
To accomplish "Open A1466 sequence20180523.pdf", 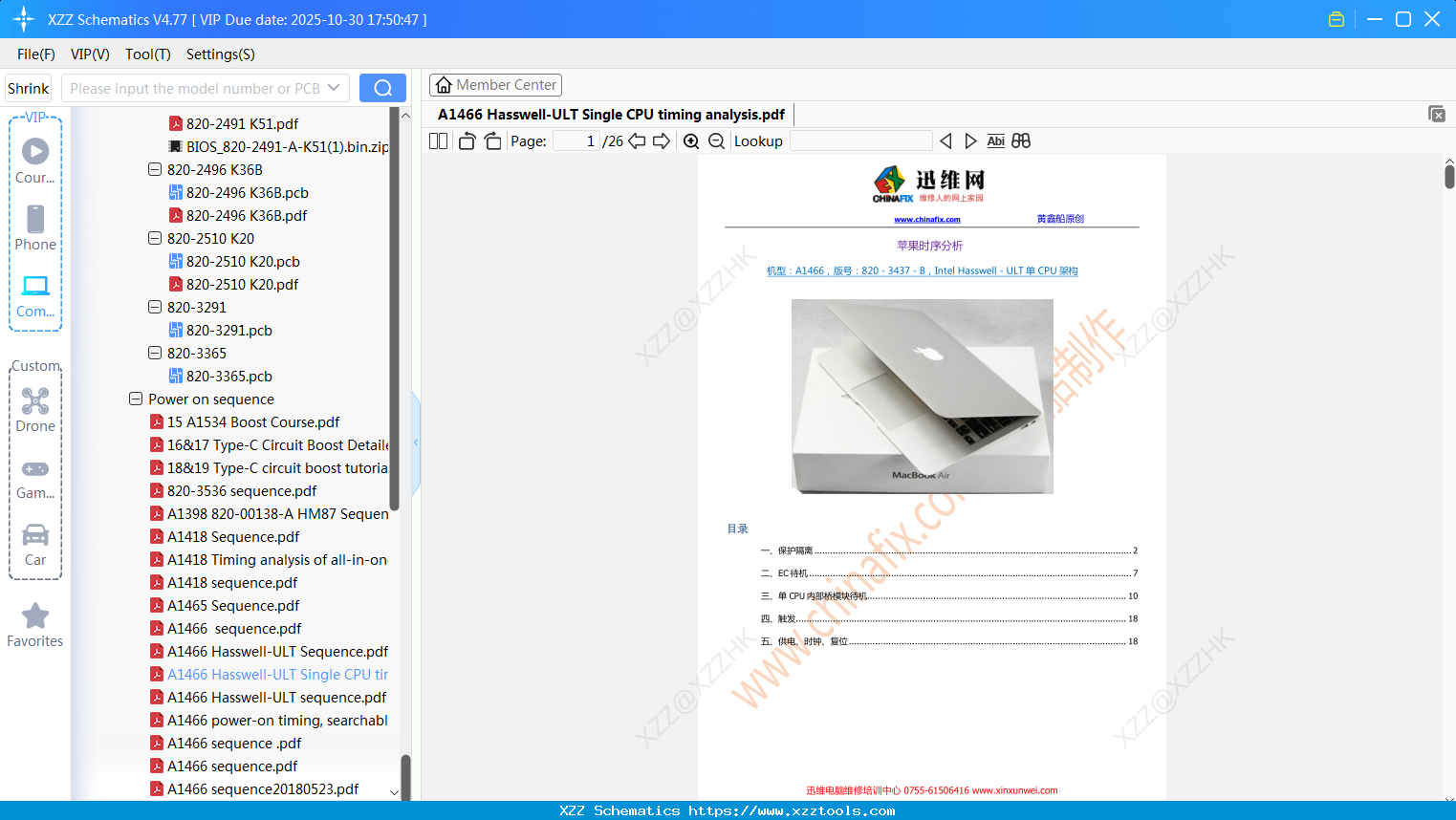I will pyautogui.click(x=254, y=789).
